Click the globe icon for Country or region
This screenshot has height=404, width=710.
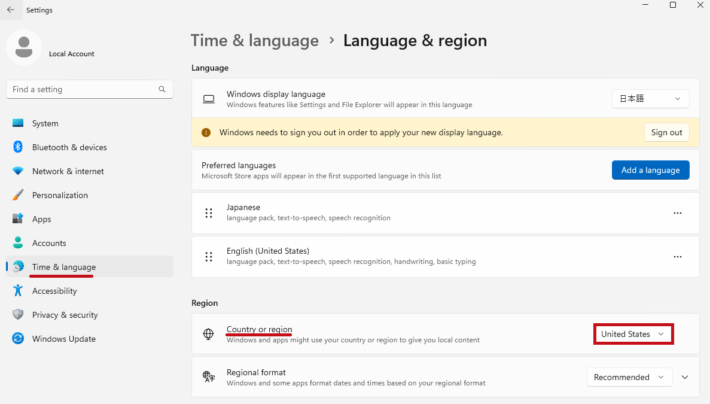[209, 334]
